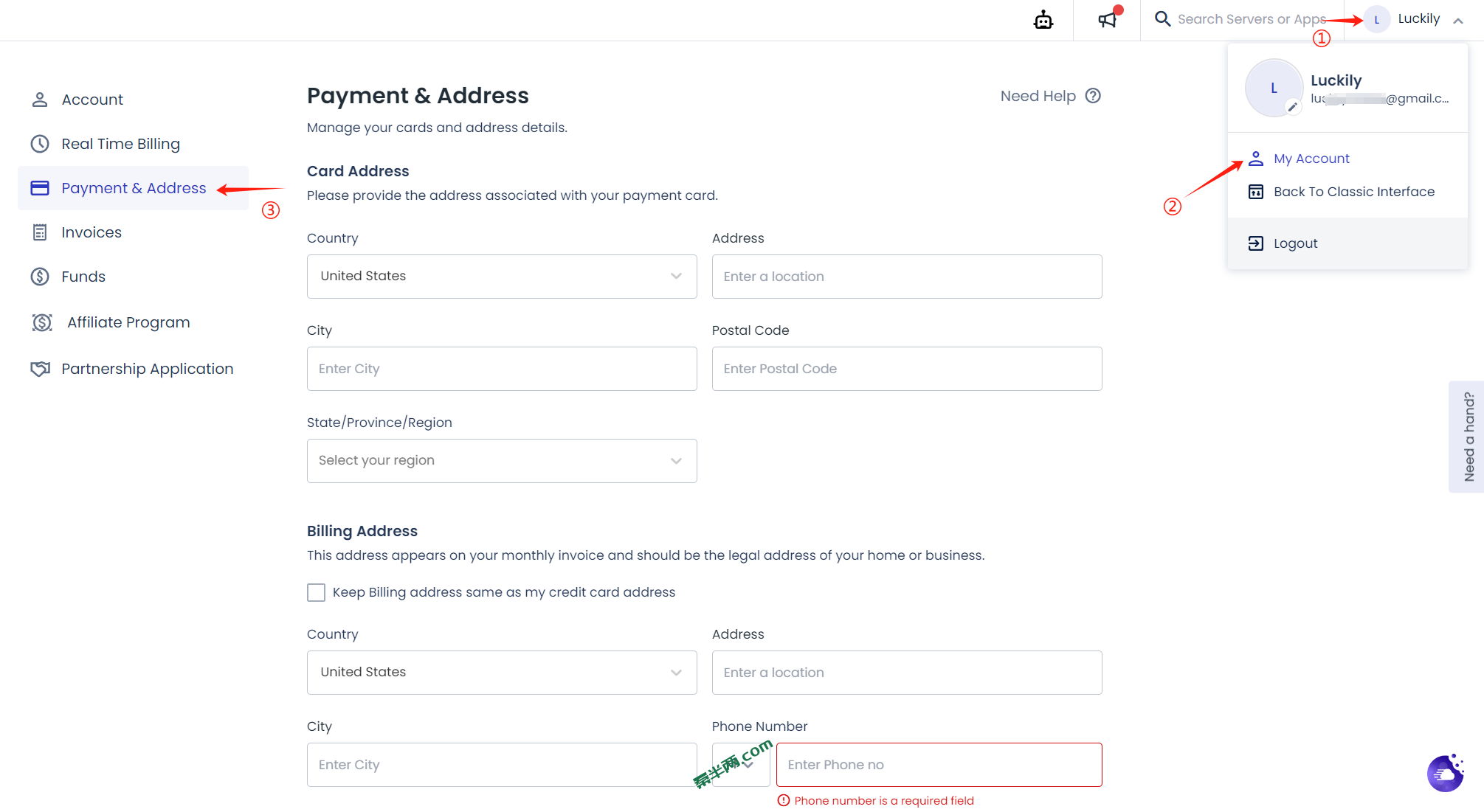The width and height of the screenshot is (1484, 812).
Task: Collapse the Luckily user menu chevron
Action: (x=1458, y=21)
